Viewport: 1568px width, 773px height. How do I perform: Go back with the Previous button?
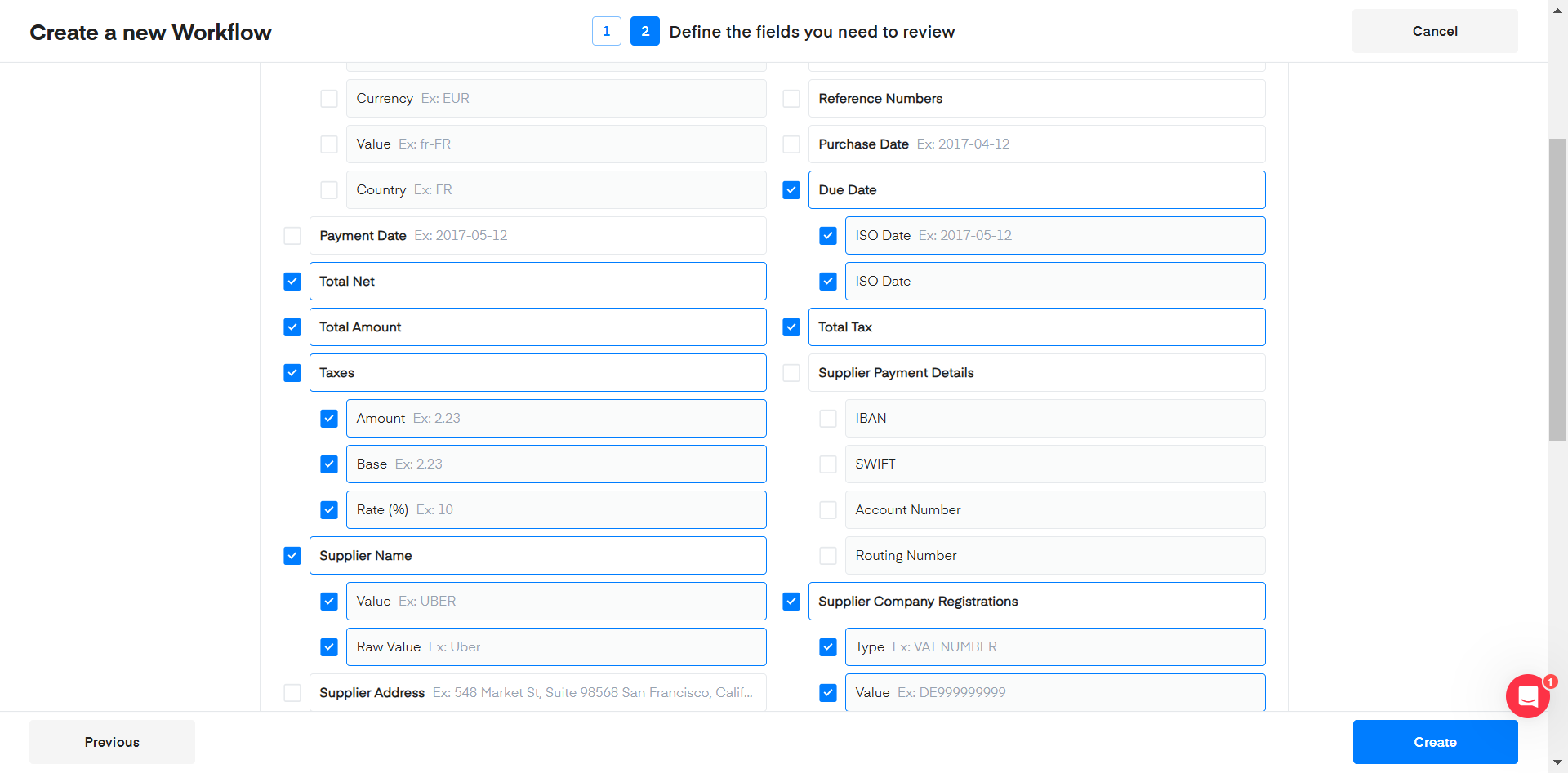[112, 742]
